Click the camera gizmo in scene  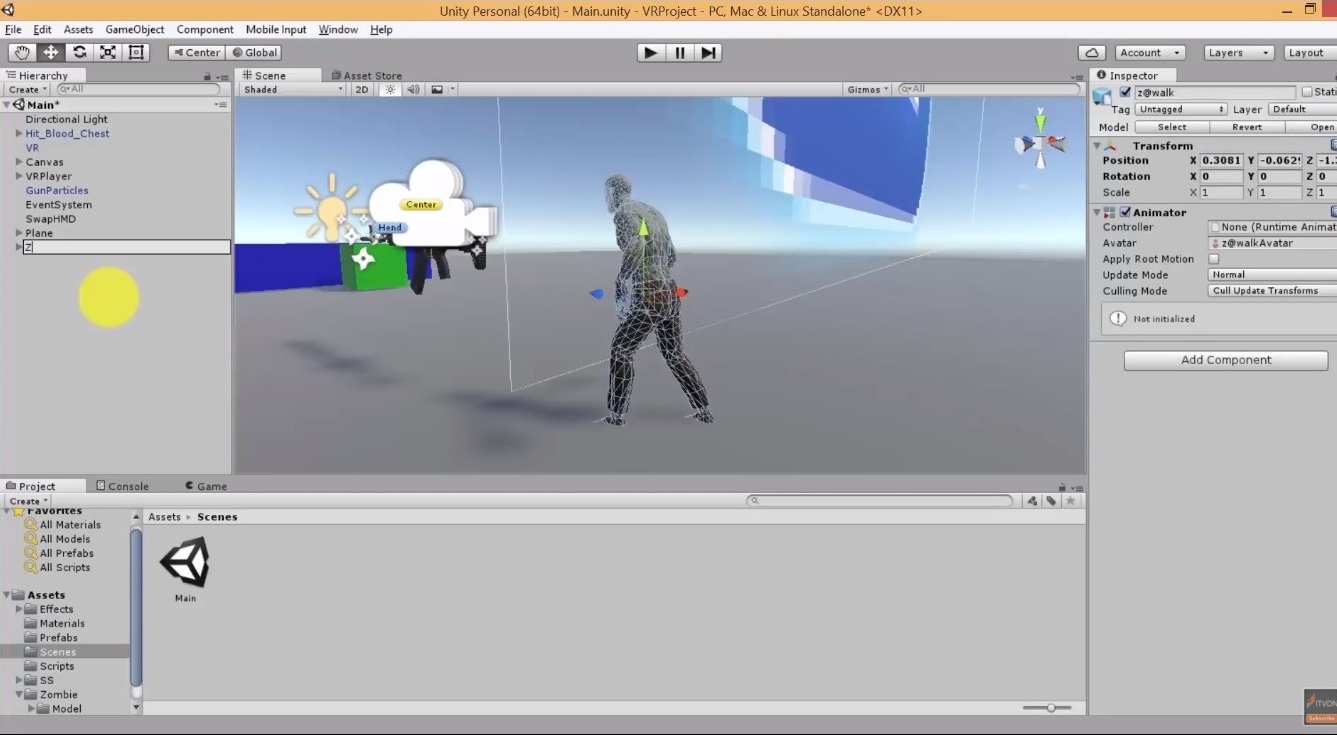(x=432, y=207)
